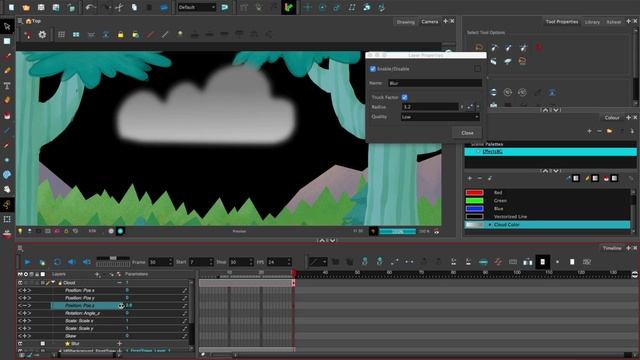
Task: Add a layer using the Layers plus icon
Action: [x=97, y=275]
